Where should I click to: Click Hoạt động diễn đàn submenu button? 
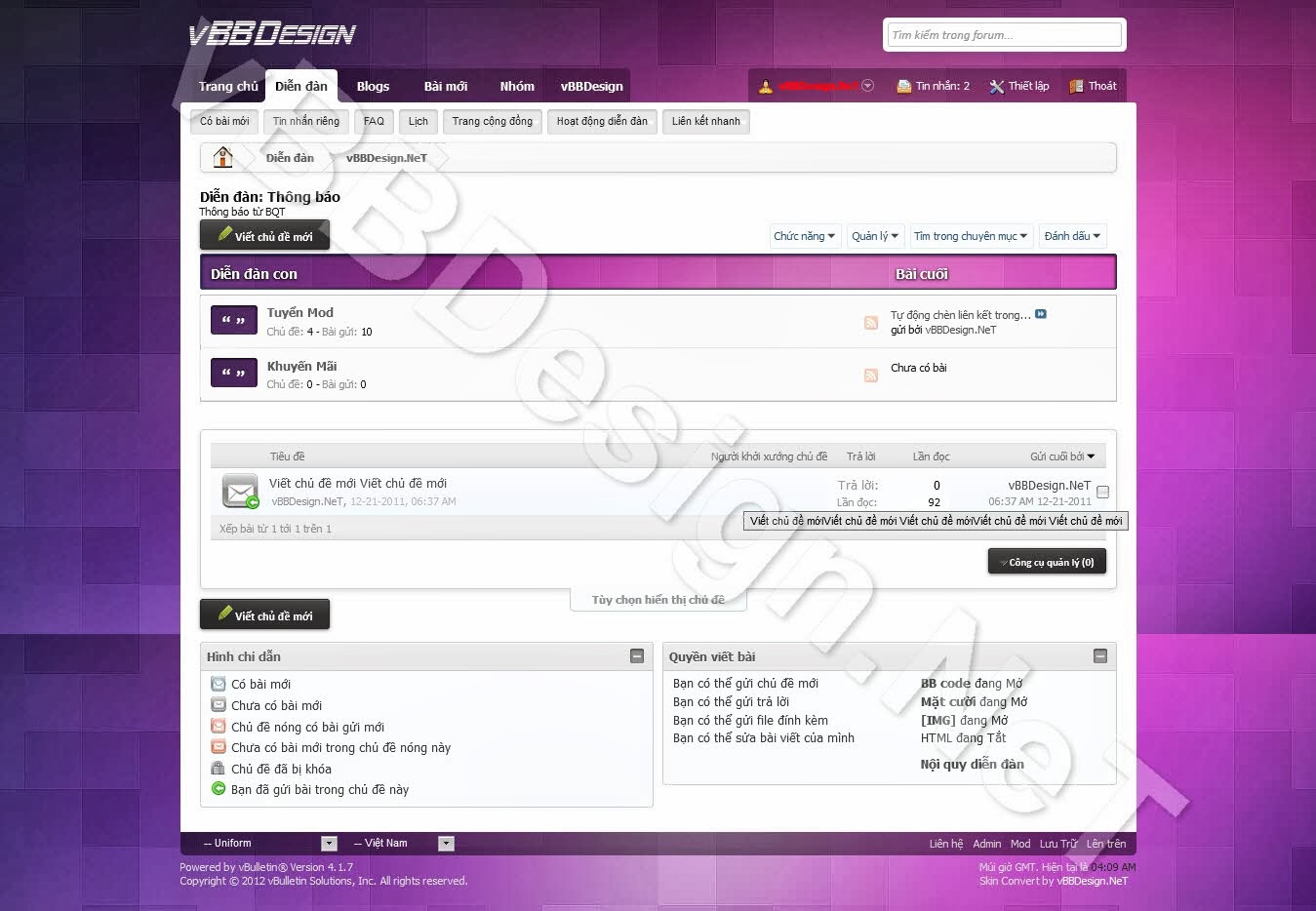click(x=602, y=121)
